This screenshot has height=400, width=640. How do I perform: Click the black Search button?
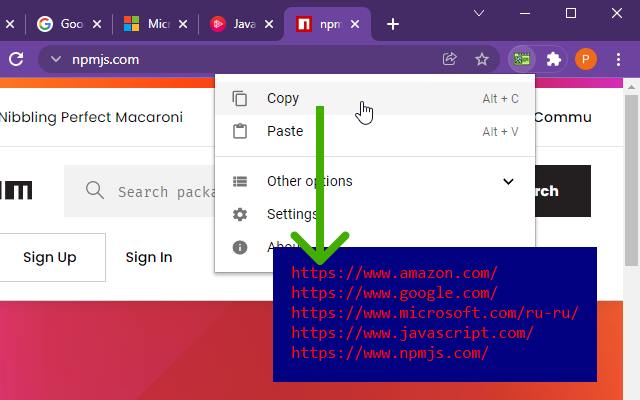click(x=563, y=191)
